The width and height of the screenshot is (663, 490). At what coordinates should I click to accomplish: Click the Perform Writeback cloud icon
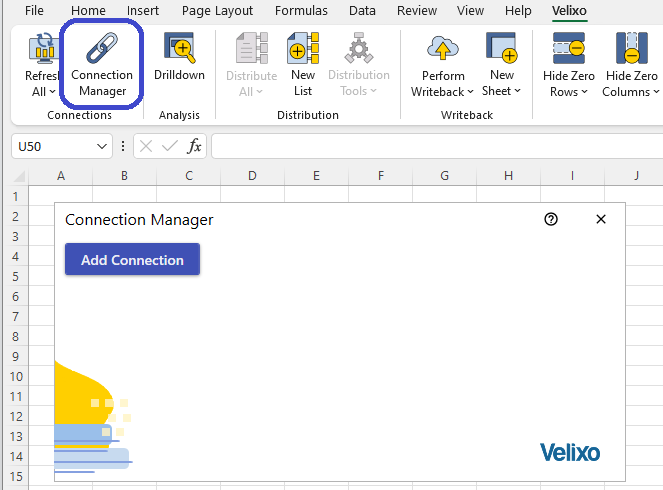(442, 49)
